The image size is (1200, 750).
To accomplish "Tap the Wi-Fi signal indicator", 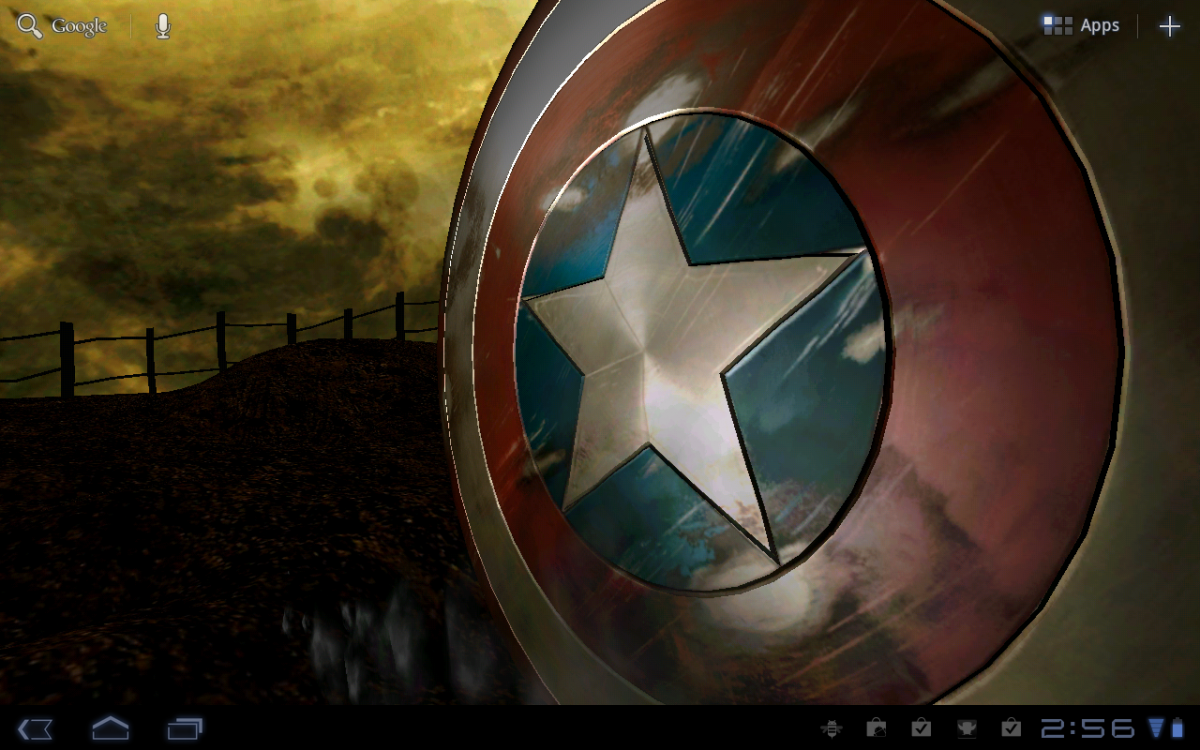I will 1157,728.
